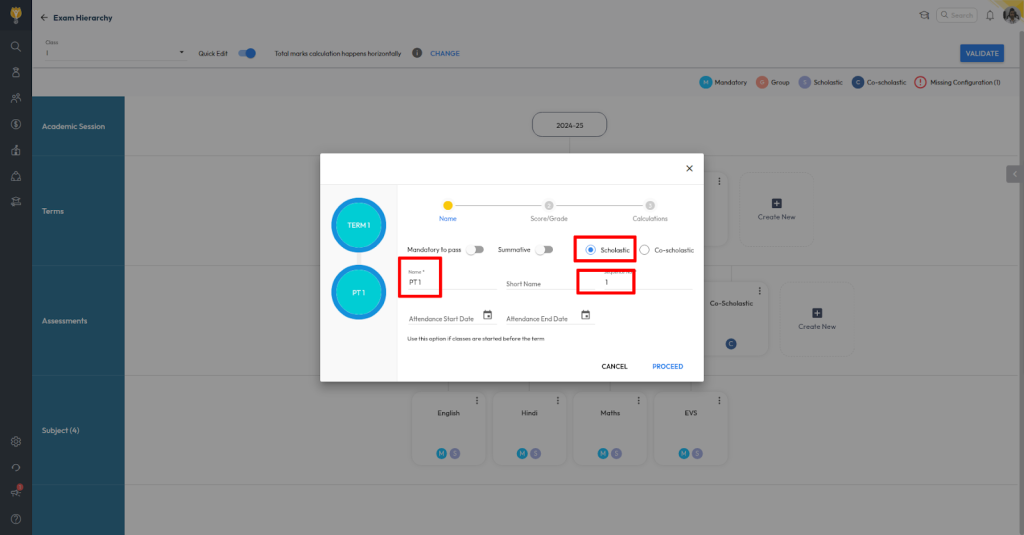This screenshot has height=535, width=1024.
Task: Click the search magnifier icon in left sidebar
Action: 15,46
